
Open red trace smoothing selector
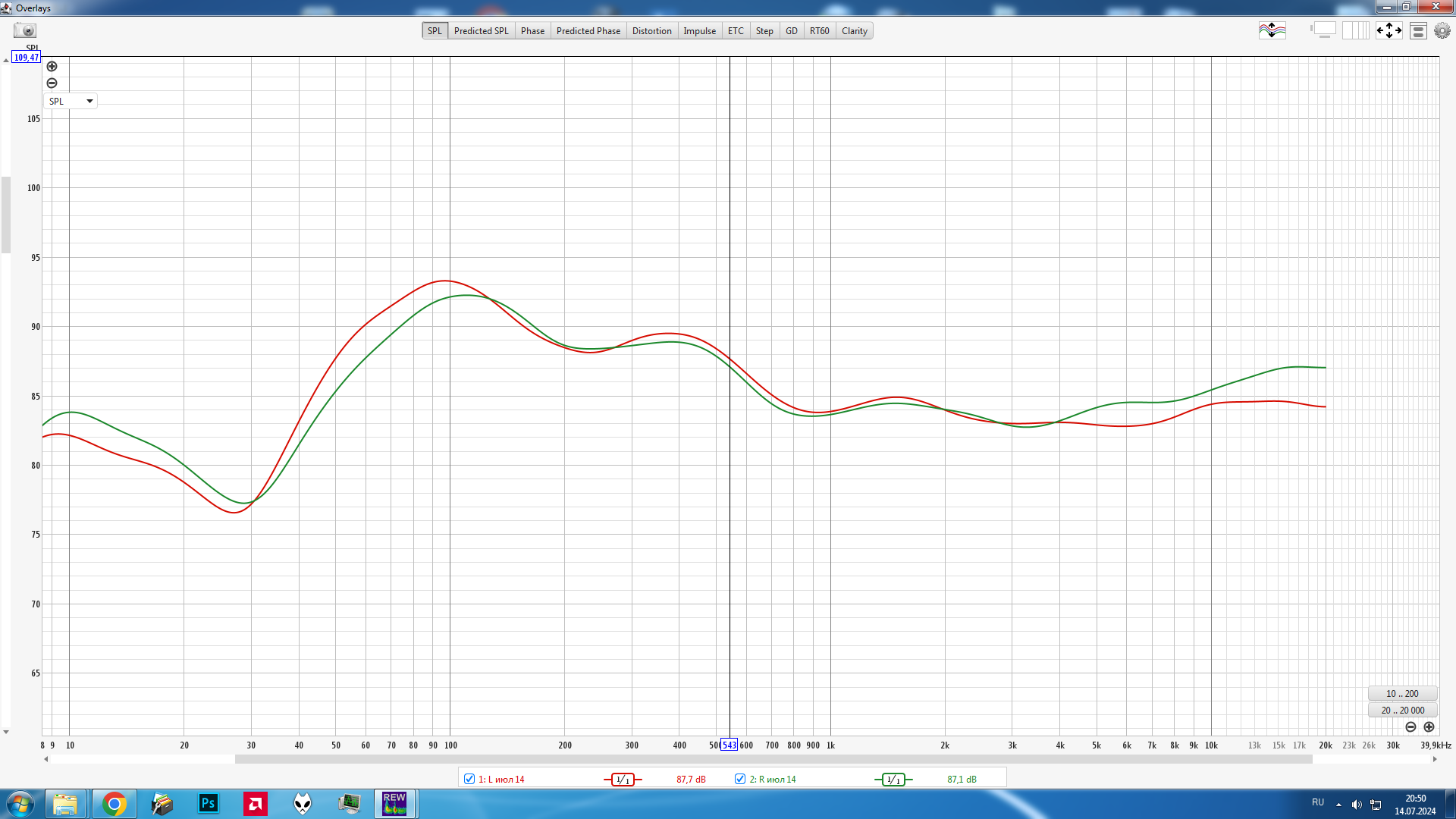[x=623, y=780]
